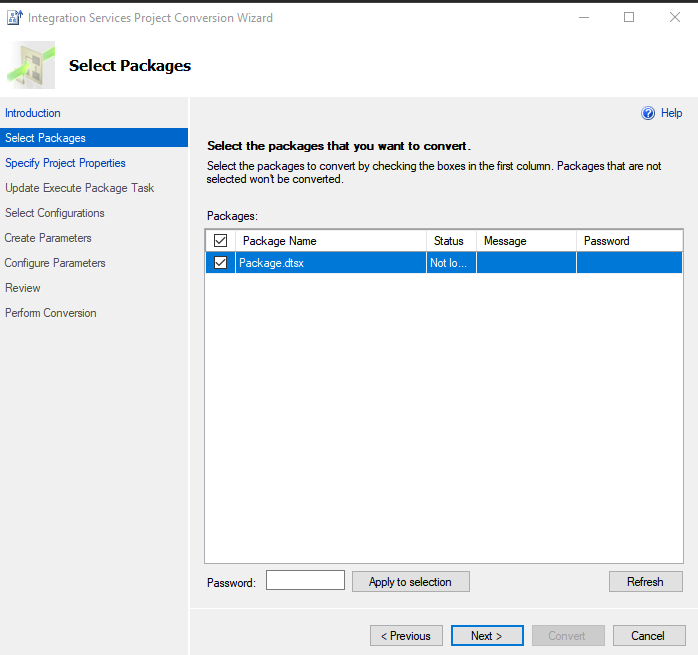Click the wizard title bar app icon
The image size is (698, 655).
(14, 18)
